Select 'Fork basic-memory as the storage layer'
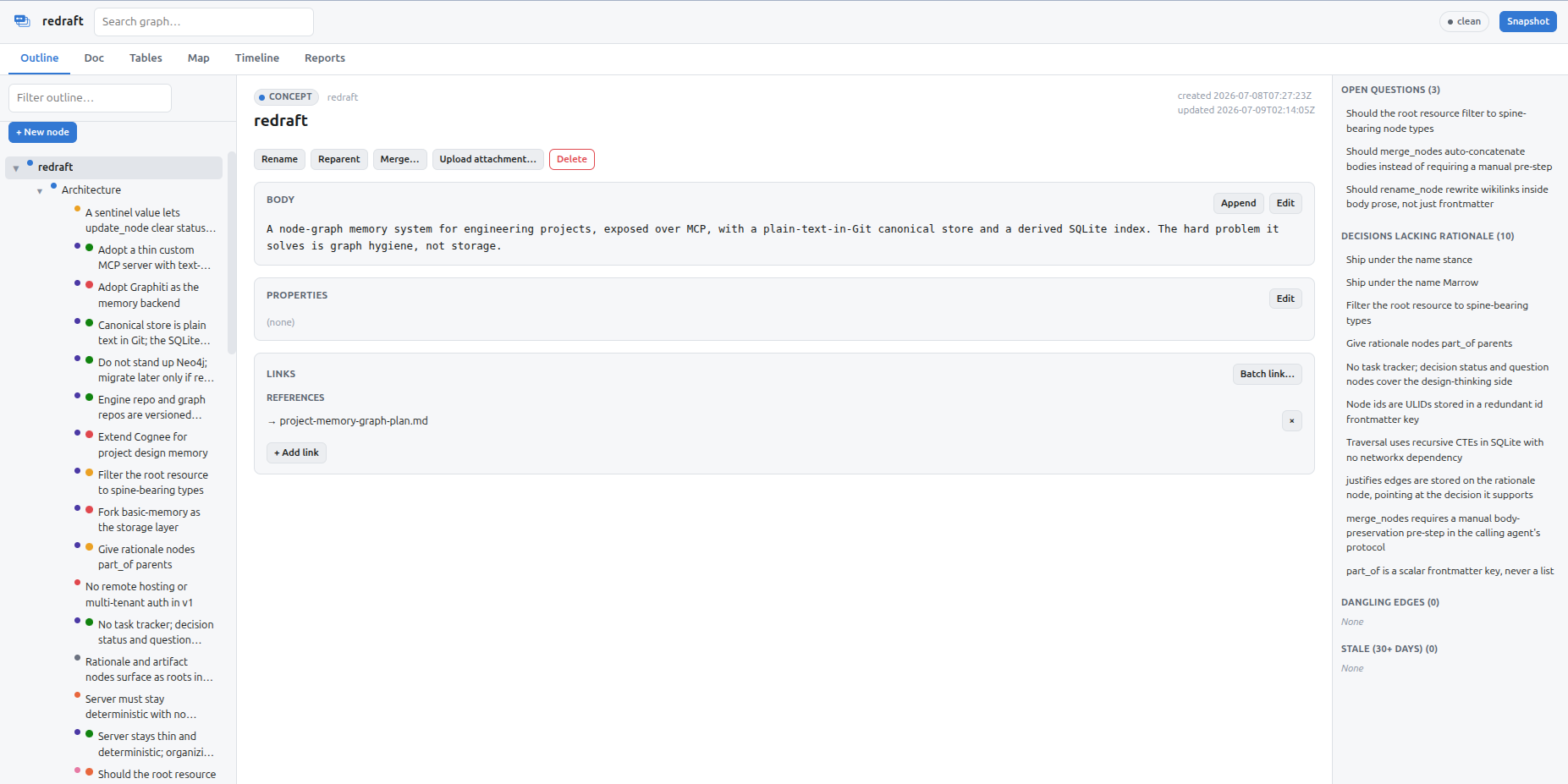The image size is (1568, 784). point(150,520)
